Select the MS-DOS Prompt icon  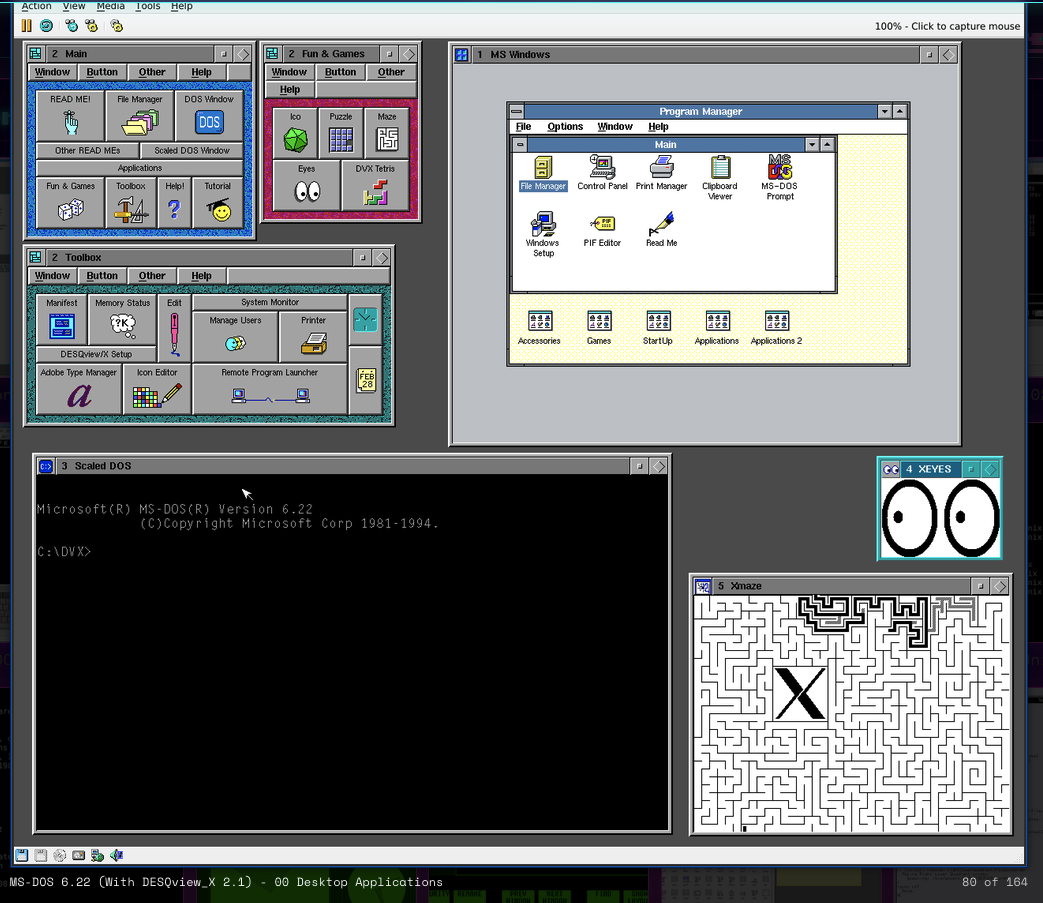click(x=780, y=178)
